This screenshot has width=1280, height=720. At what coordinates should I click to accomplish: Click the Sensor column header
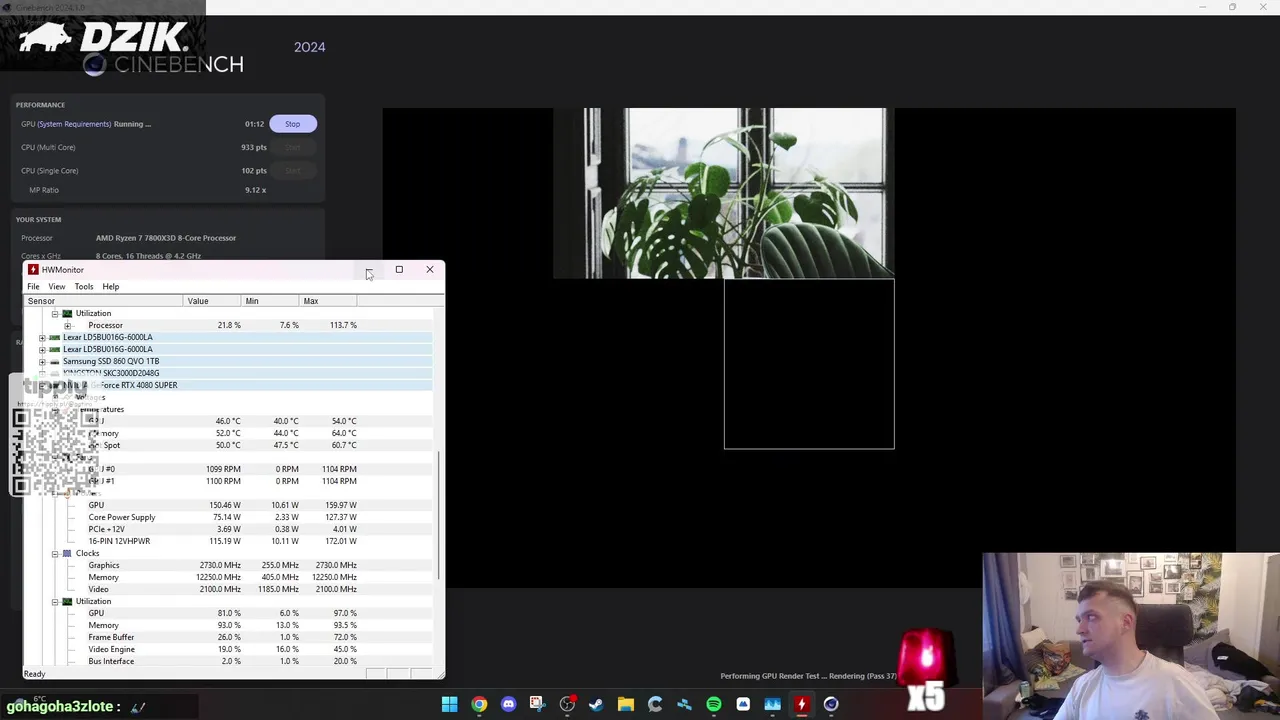click(x=104, y=301)
